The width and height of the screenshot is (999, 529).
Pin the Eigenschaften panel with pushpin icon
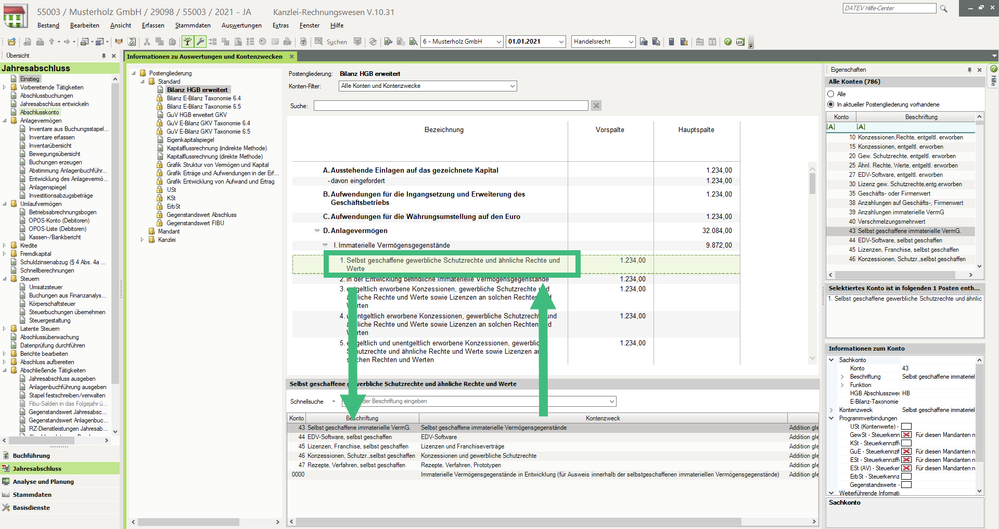pyautogui.click(x=970, y=69)
